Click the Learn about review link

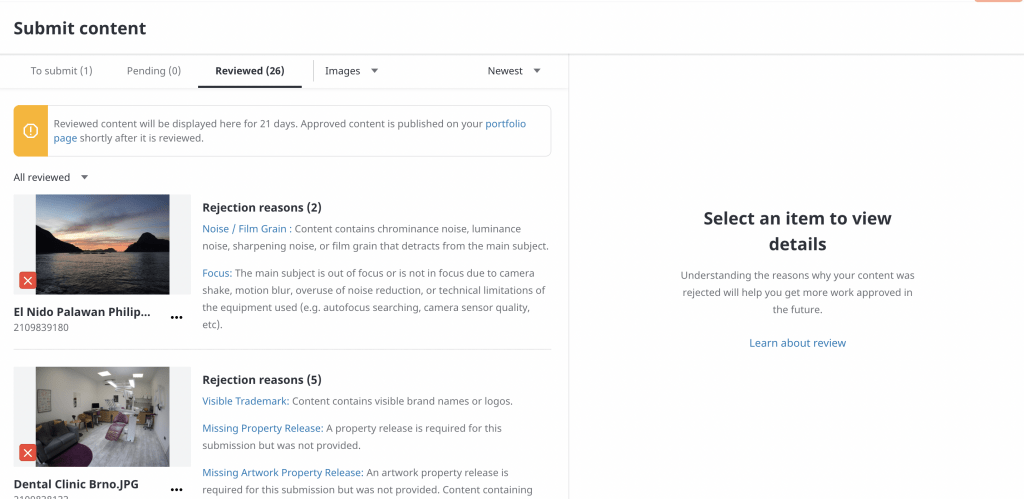point(797,343)
